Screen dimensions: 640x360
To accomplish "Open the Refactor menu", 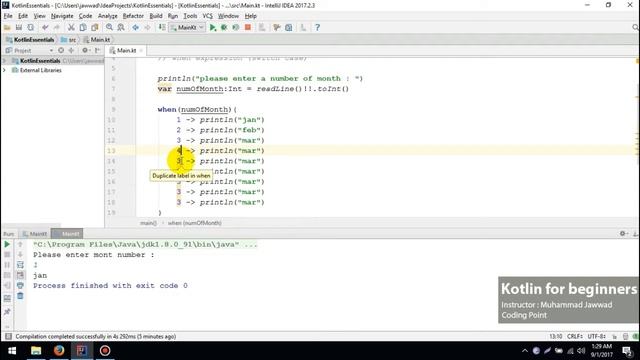I will point(133,16).
